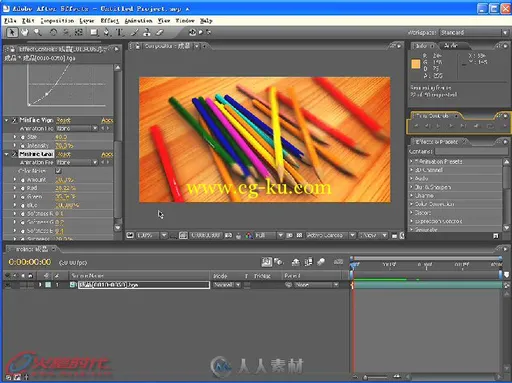The width and height of the screenshot is (512, 383).
Task: Click the new bin icon in Effects & Presets
Action: click(x=496, y=236)
